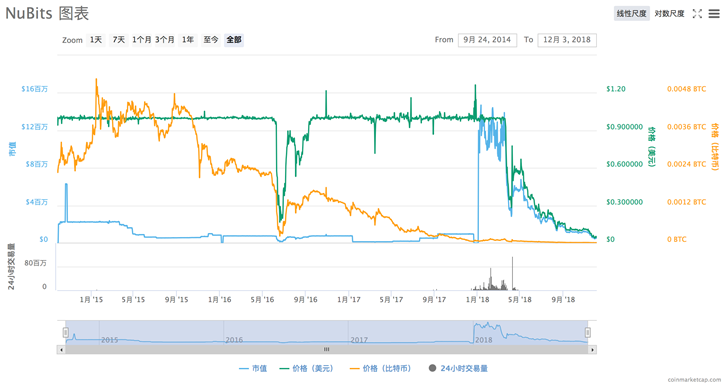The image size is (725, 386).
Task: Grab the left navigator range handle
Action: coord(66,332)
